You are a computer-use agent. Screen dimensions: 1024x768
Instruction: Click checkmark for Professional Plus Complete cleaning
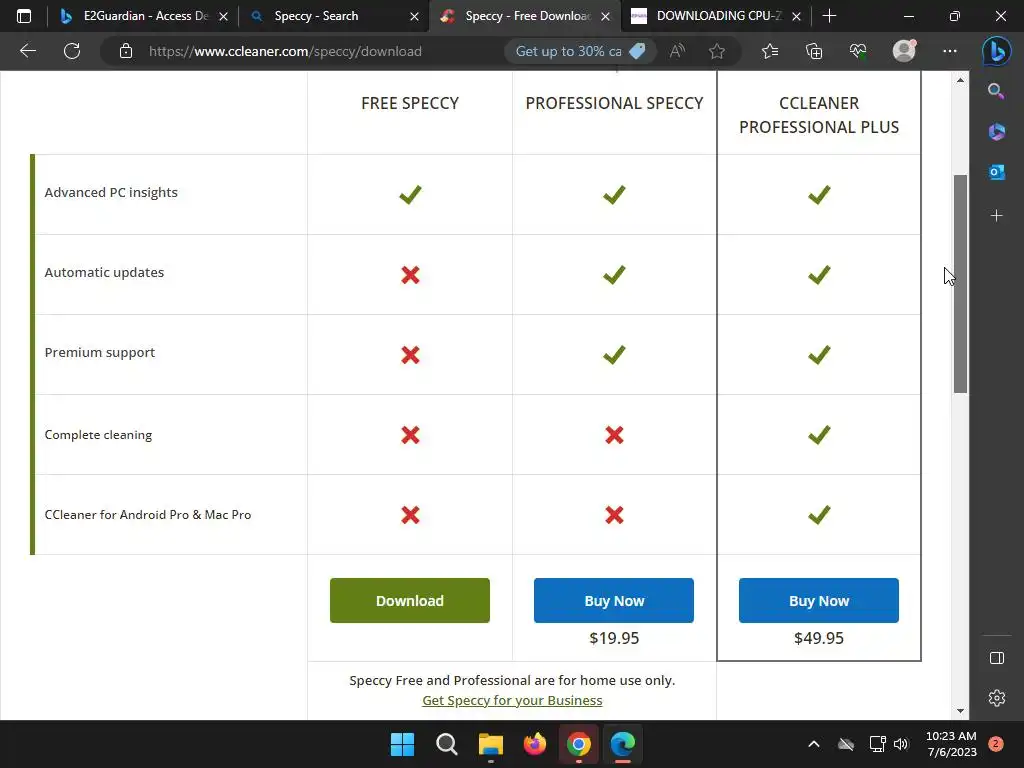[819, 435]
